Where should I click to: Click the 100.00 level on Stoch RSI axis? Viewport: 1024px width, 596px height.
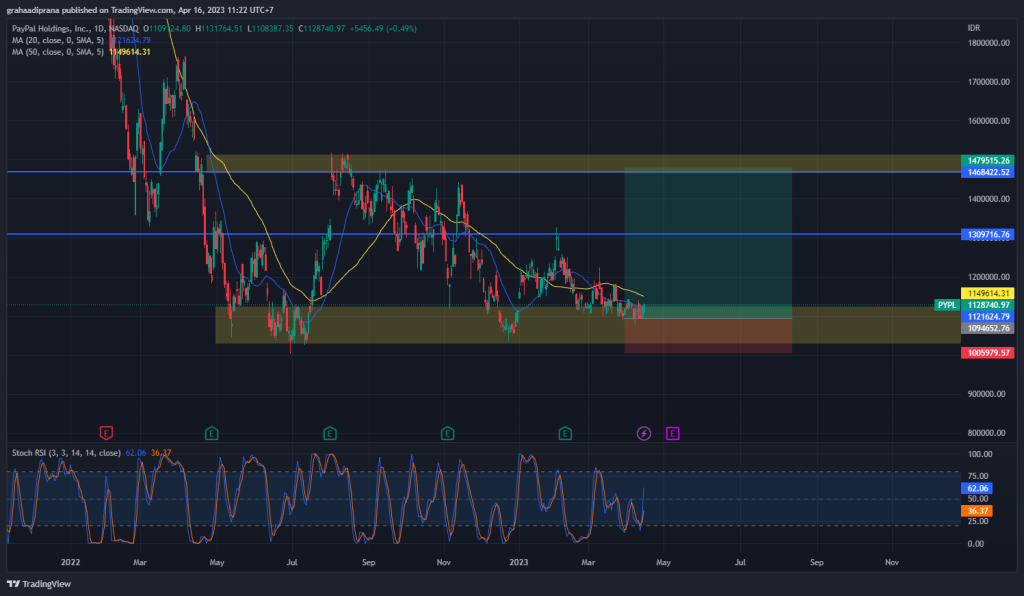(x=980, y=454)
